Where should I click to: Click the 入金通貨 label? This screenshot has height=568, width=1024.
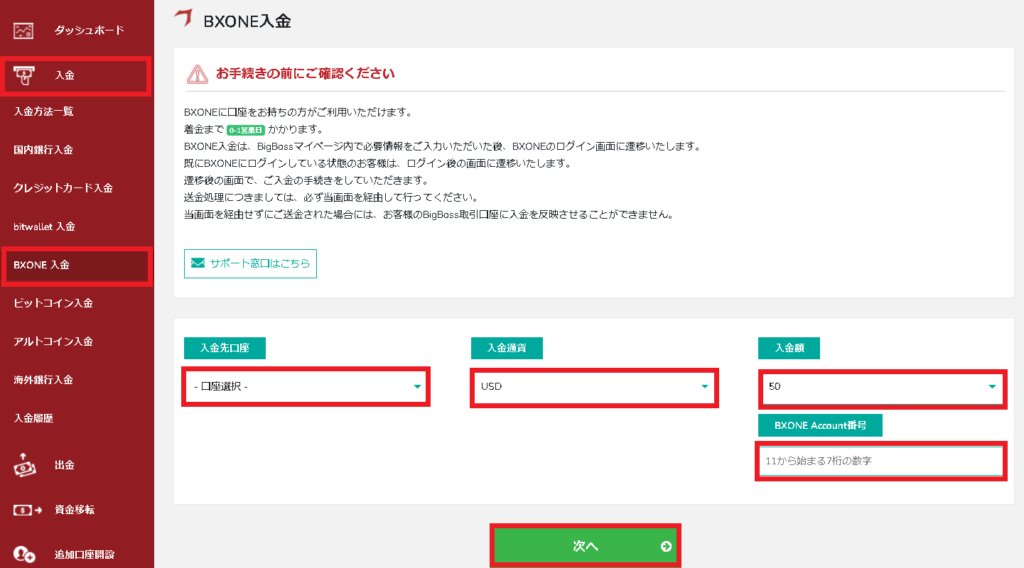point(507,348)
